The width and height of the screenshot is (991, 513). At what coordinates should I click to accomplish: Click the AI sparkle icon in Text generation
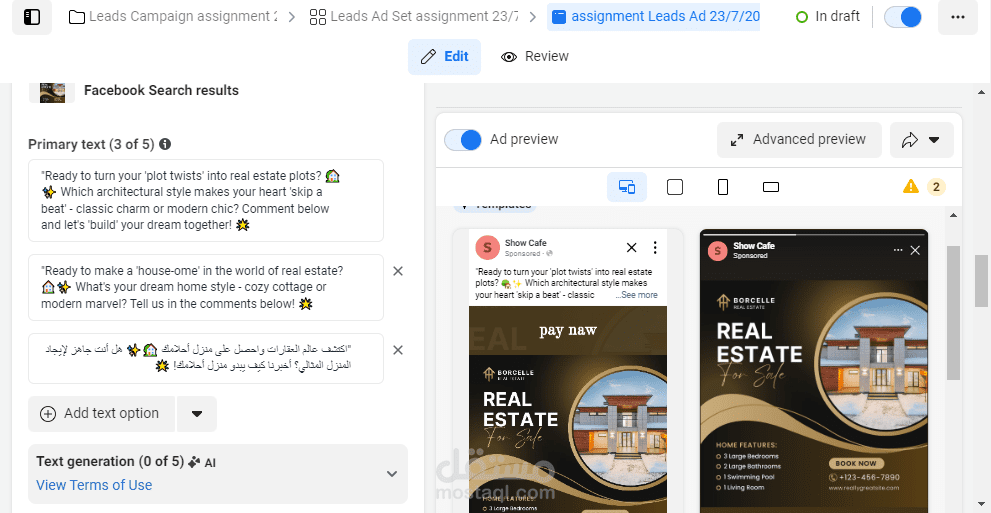click(194, 462)
